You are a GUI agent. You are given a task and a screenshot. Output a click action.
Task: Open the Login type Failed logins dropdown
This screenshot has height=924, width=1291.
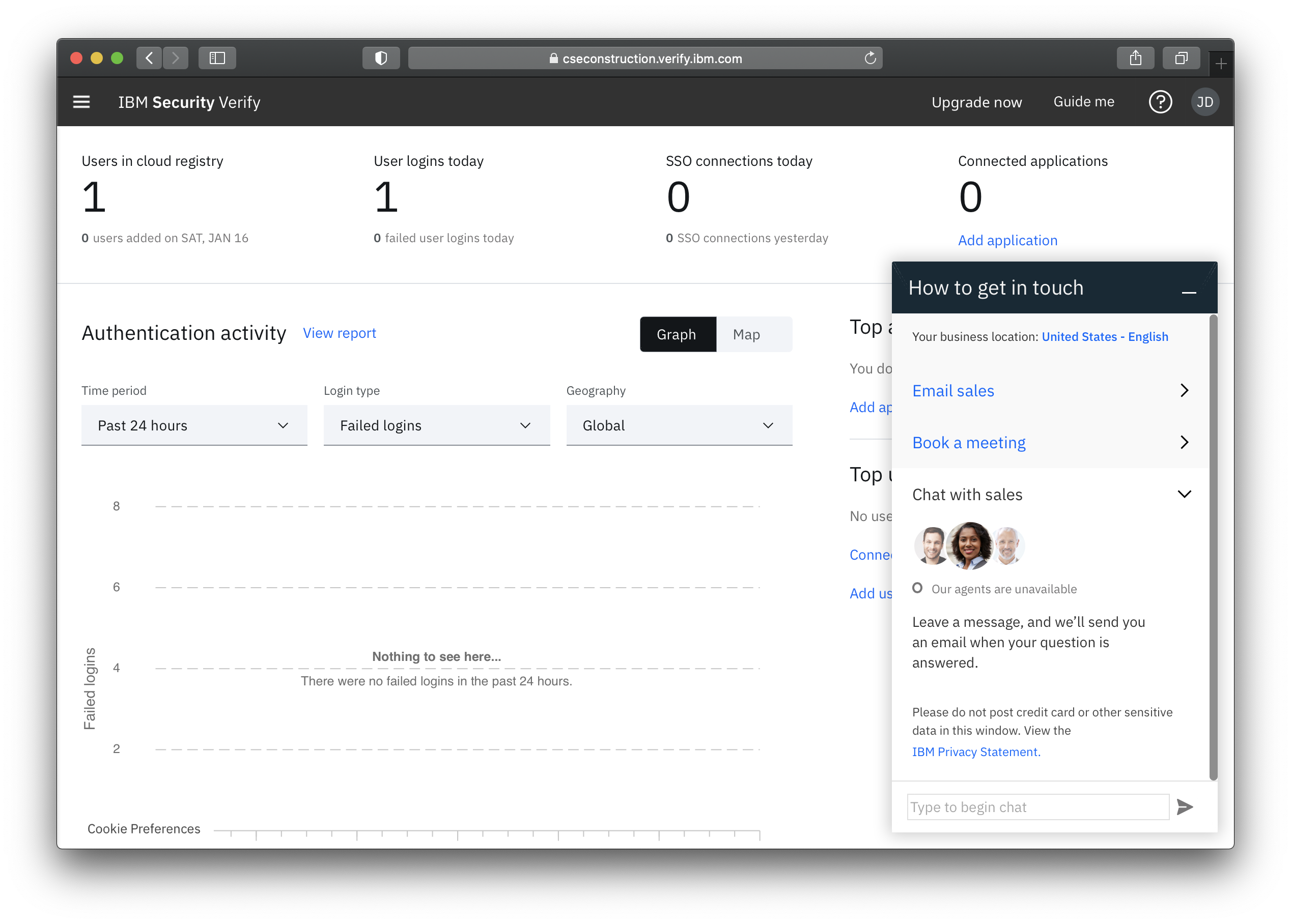[x=436, y=425]
